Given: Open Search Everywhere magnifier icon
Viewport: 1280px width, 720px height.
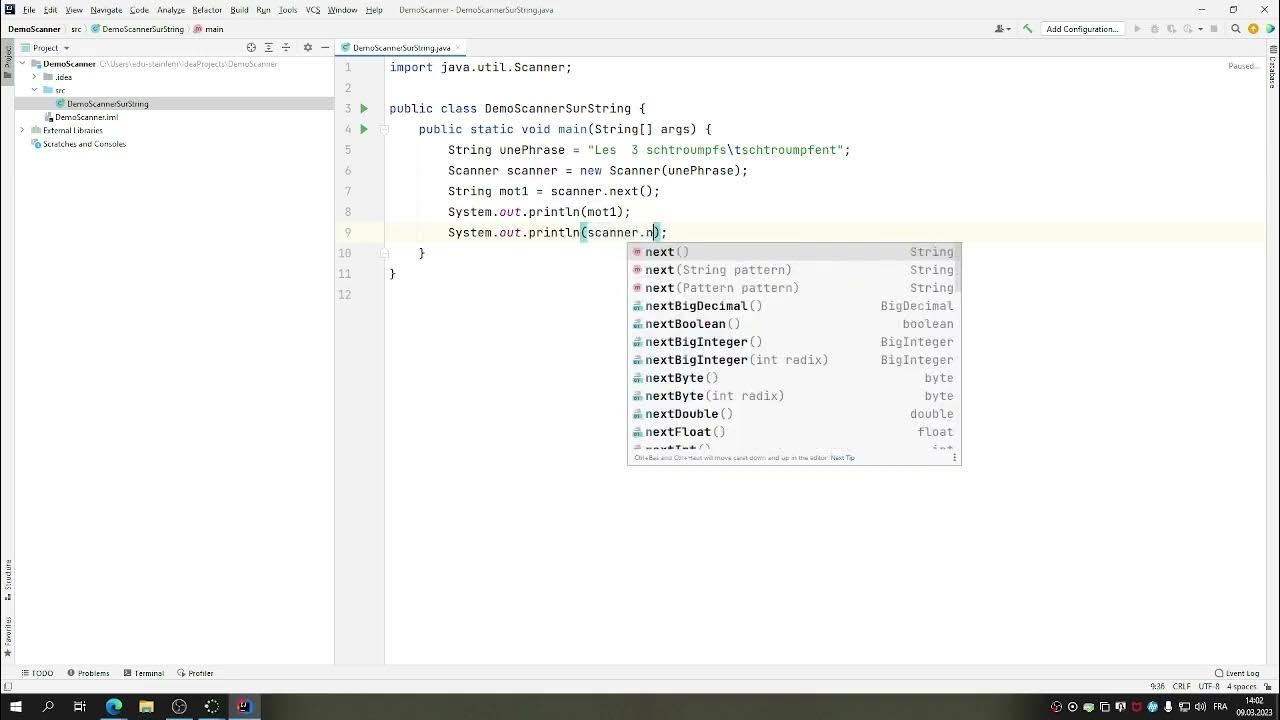Looking at the screenshot, I should [1236, 29].
